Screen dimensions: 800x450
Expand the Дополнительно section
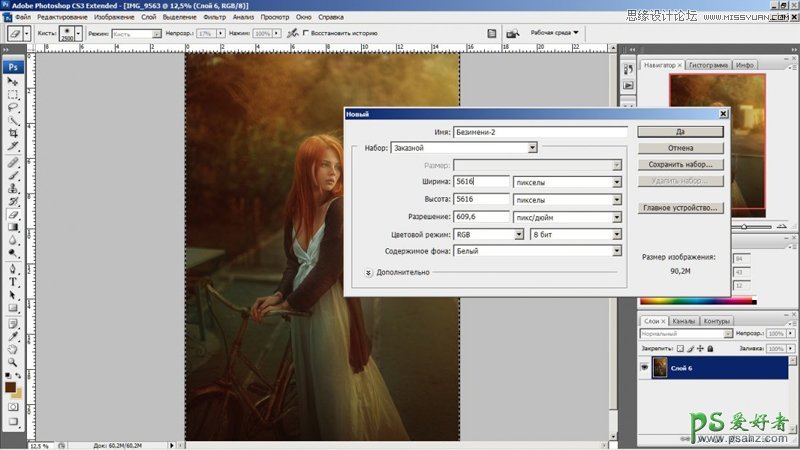coord(368,272)
